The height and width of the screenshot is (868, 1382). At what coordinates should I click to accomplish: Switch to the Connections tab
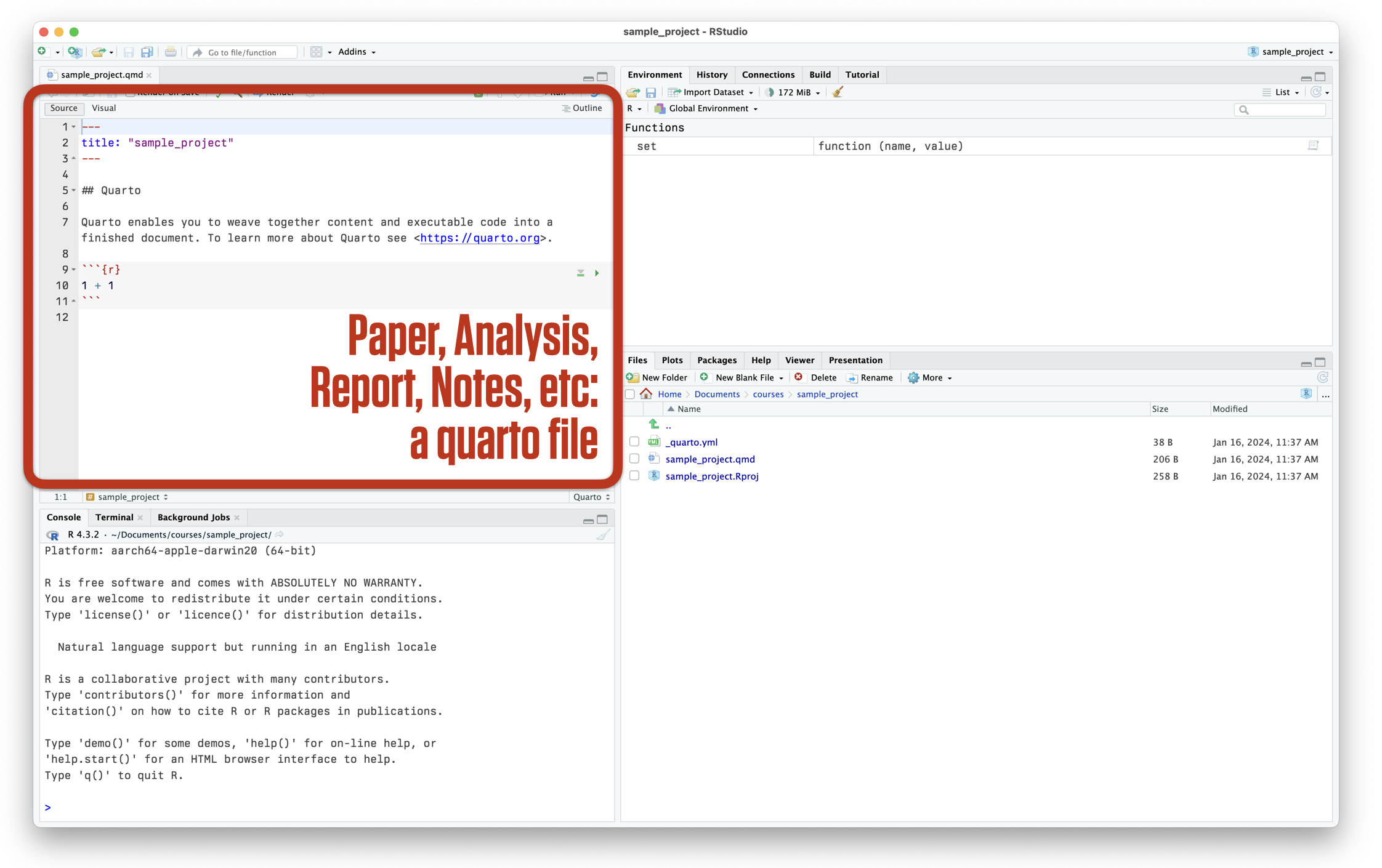pyautogui.click(x=768, y=74)
